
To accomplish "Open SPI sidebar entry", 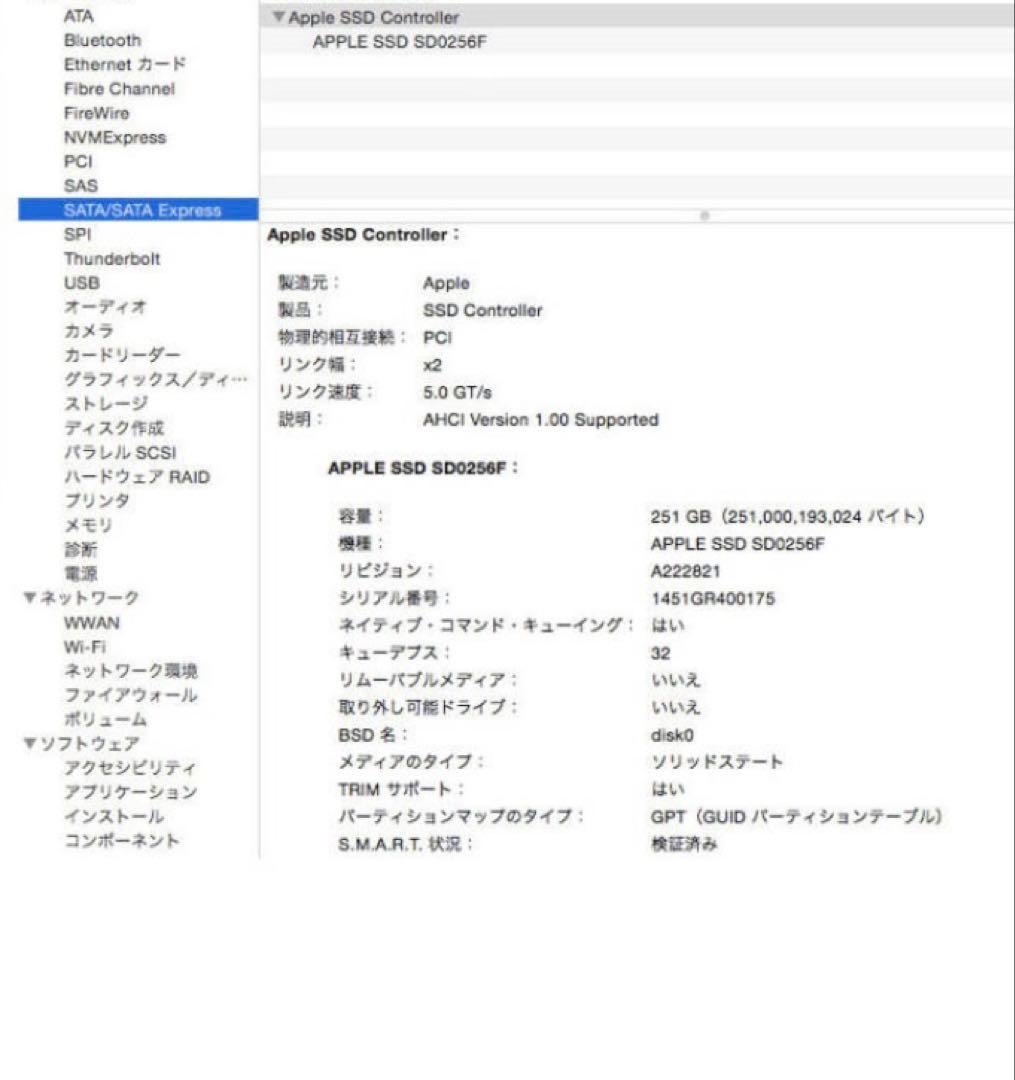I will [78, 234].
